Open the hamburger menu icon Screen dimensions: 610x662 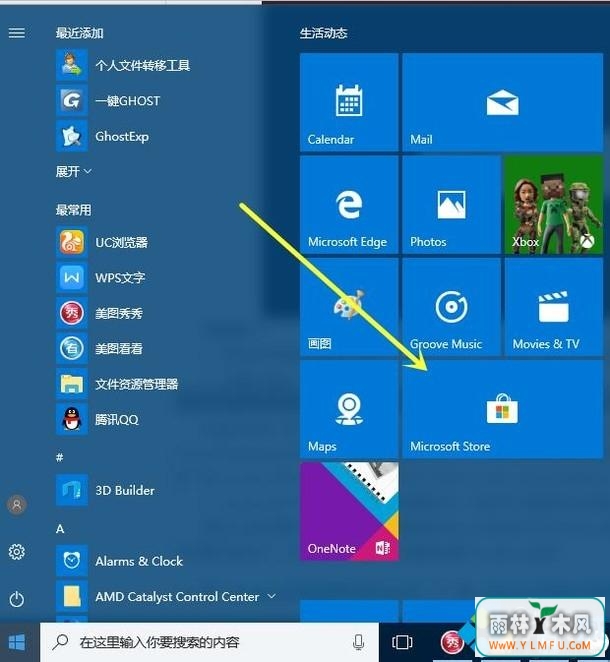pos(17,33)
